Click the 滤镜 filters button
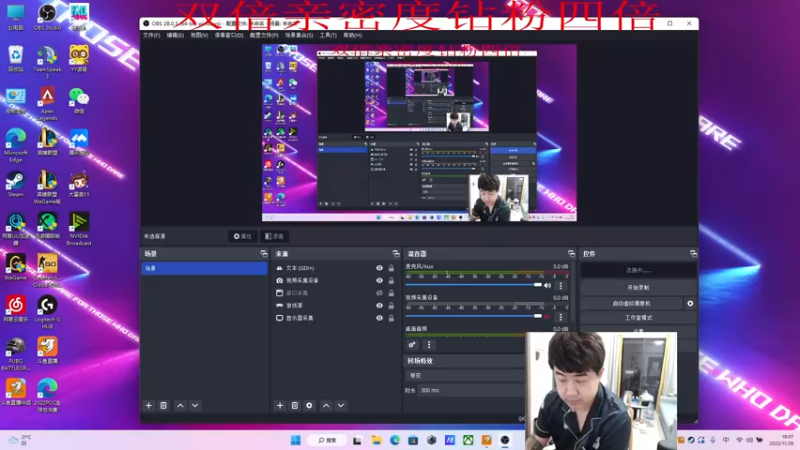 point(274,236)
